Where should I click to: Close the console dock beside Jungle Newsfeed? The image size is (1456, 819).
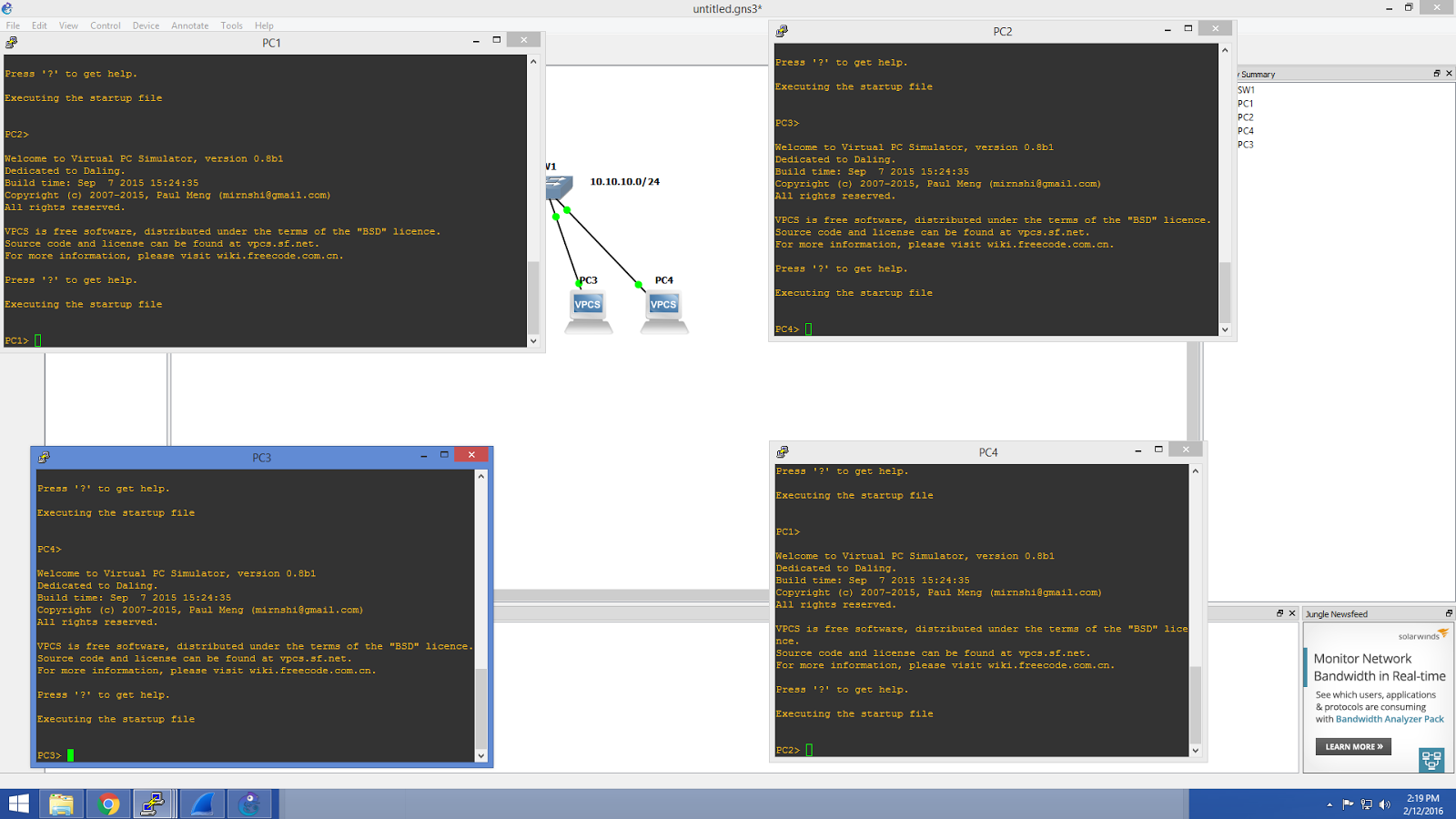point(1292,613)
